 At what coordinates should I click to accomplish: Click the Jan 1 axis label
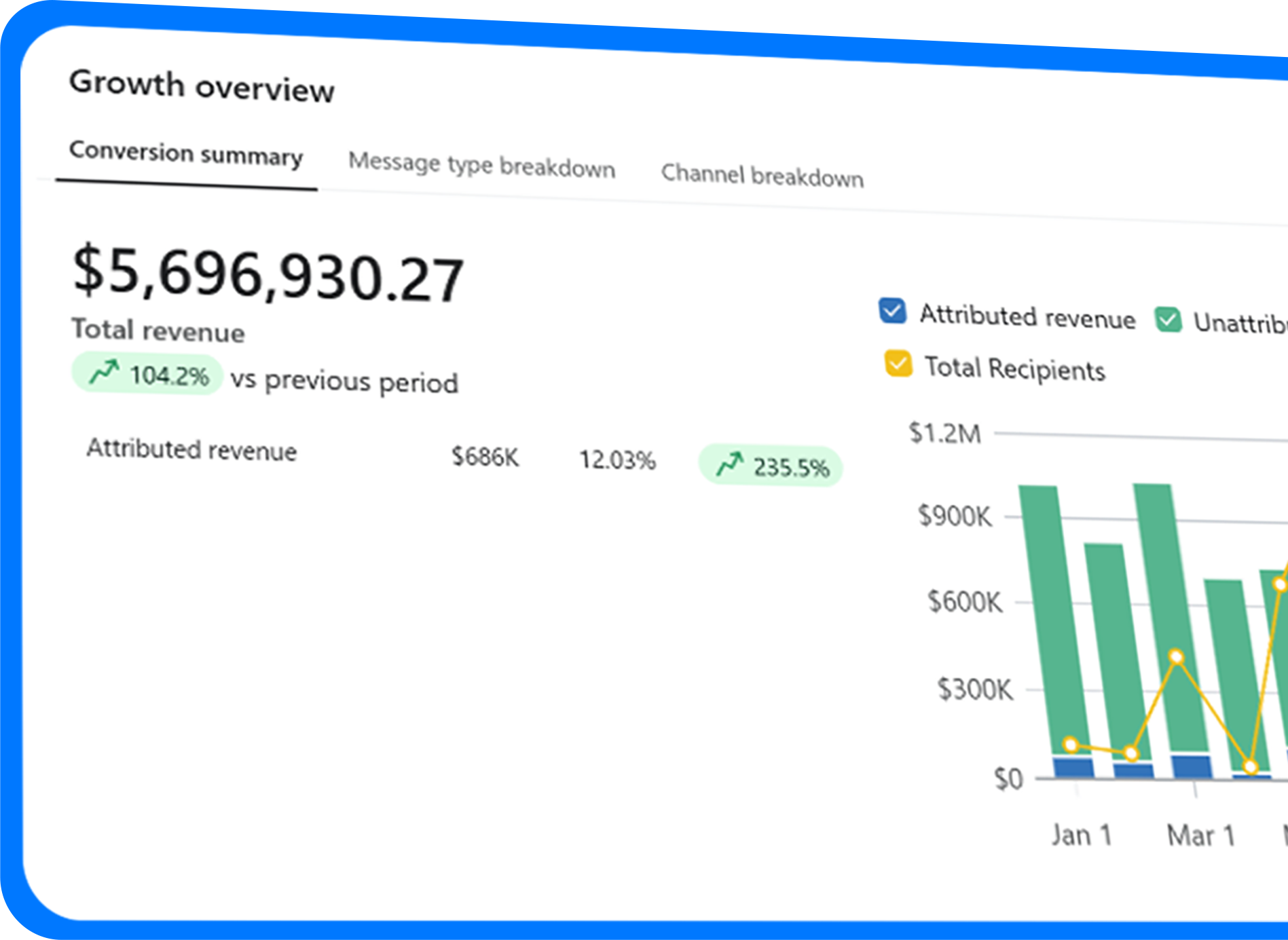point(1082,835)
